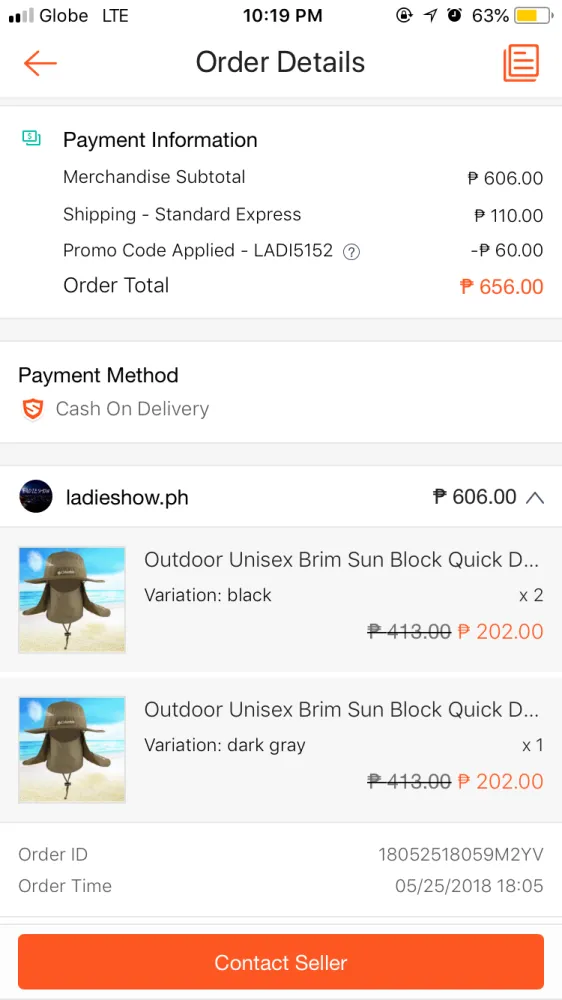The height and width of the screenshot is (1000, 562).
Task: Tap the green Payment Information money icon
Action: (31, 137)
